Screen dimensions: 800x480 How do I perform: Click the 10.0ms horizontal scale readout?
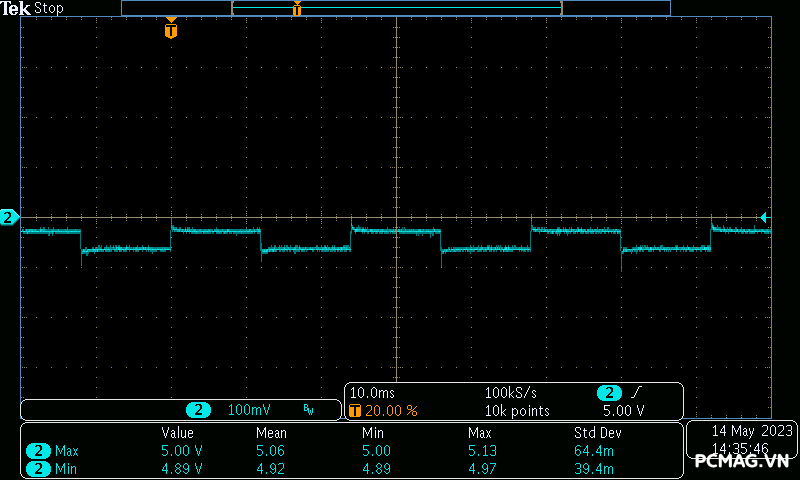pyautogui.click(x=371, y=393)
